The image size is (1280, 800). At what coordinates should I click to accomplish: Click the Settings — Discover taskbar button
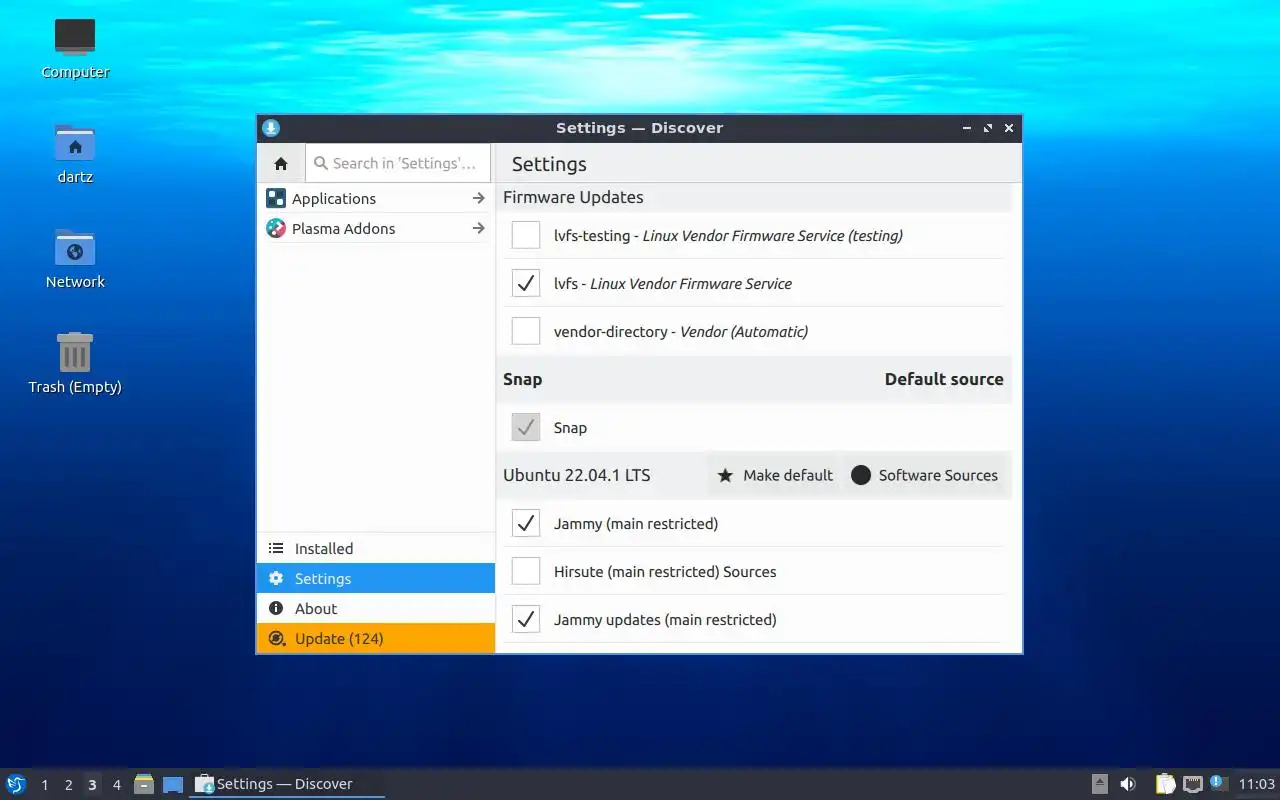point(287,784)
